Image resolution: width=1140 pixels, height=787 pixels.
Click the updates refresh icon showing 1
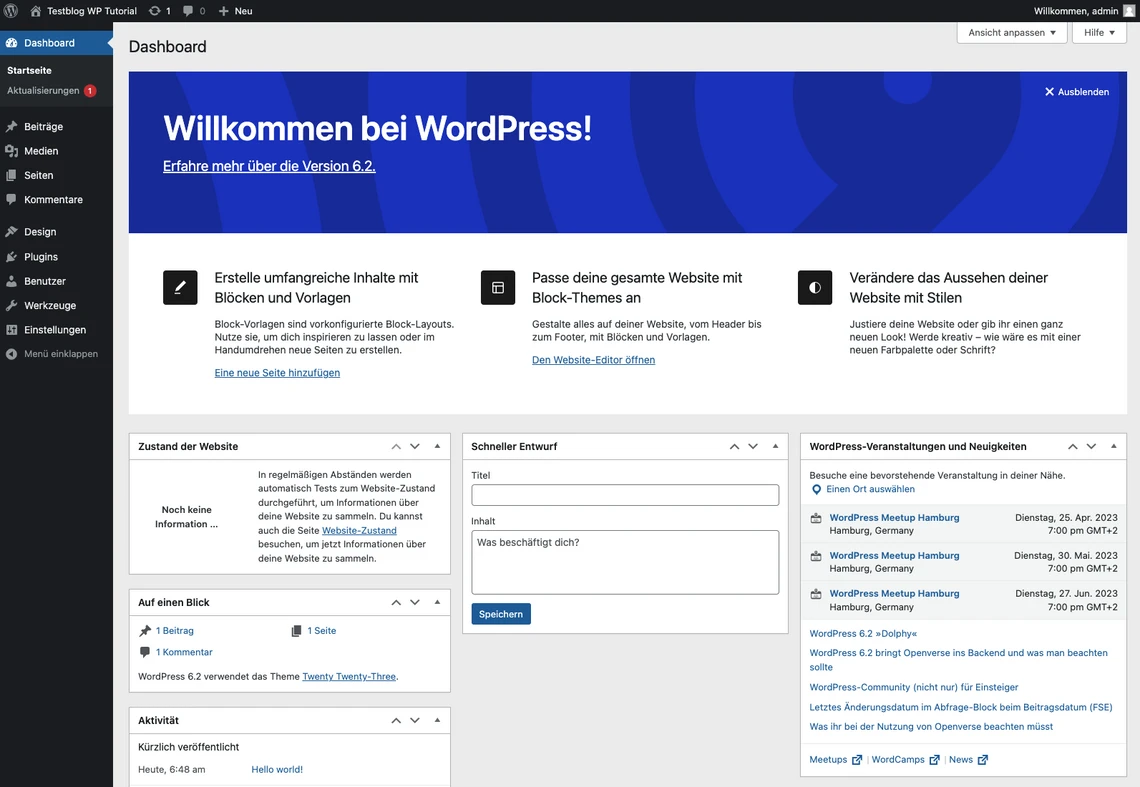pyautogui.click(x=156, y=11)
